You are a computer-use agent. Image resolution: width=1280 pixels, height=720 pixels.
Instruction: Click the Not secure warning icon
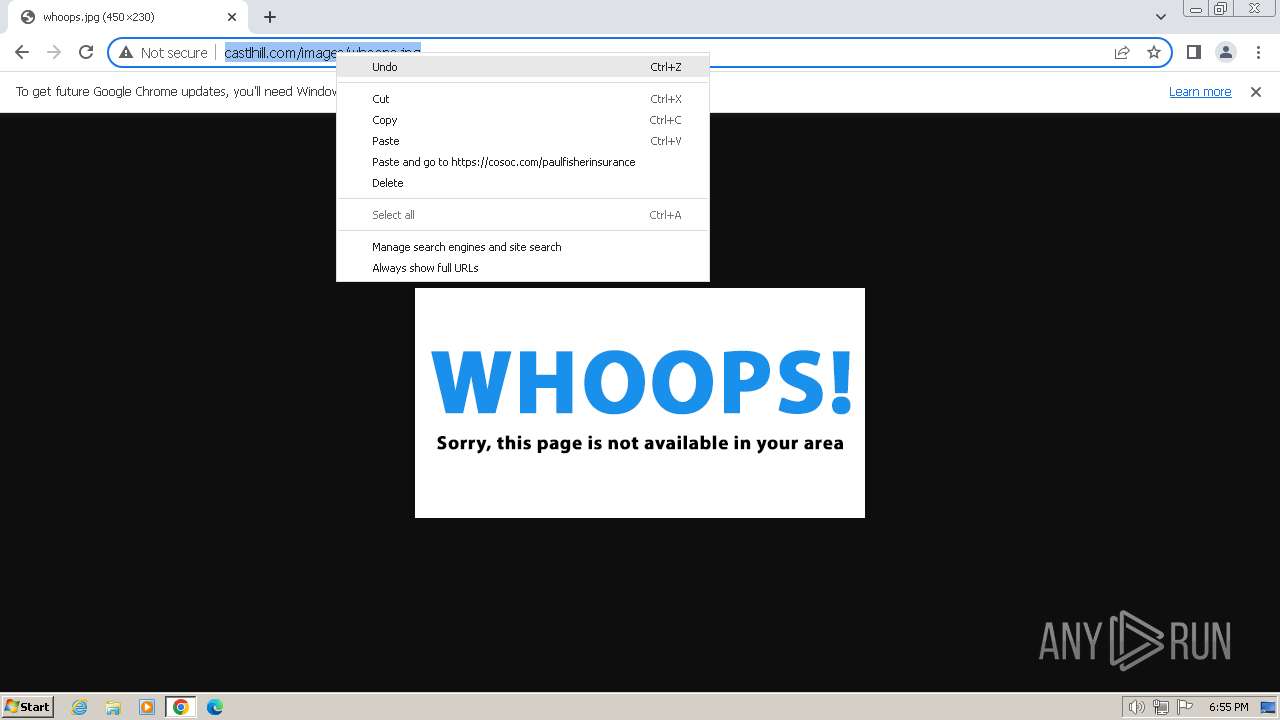126,53
